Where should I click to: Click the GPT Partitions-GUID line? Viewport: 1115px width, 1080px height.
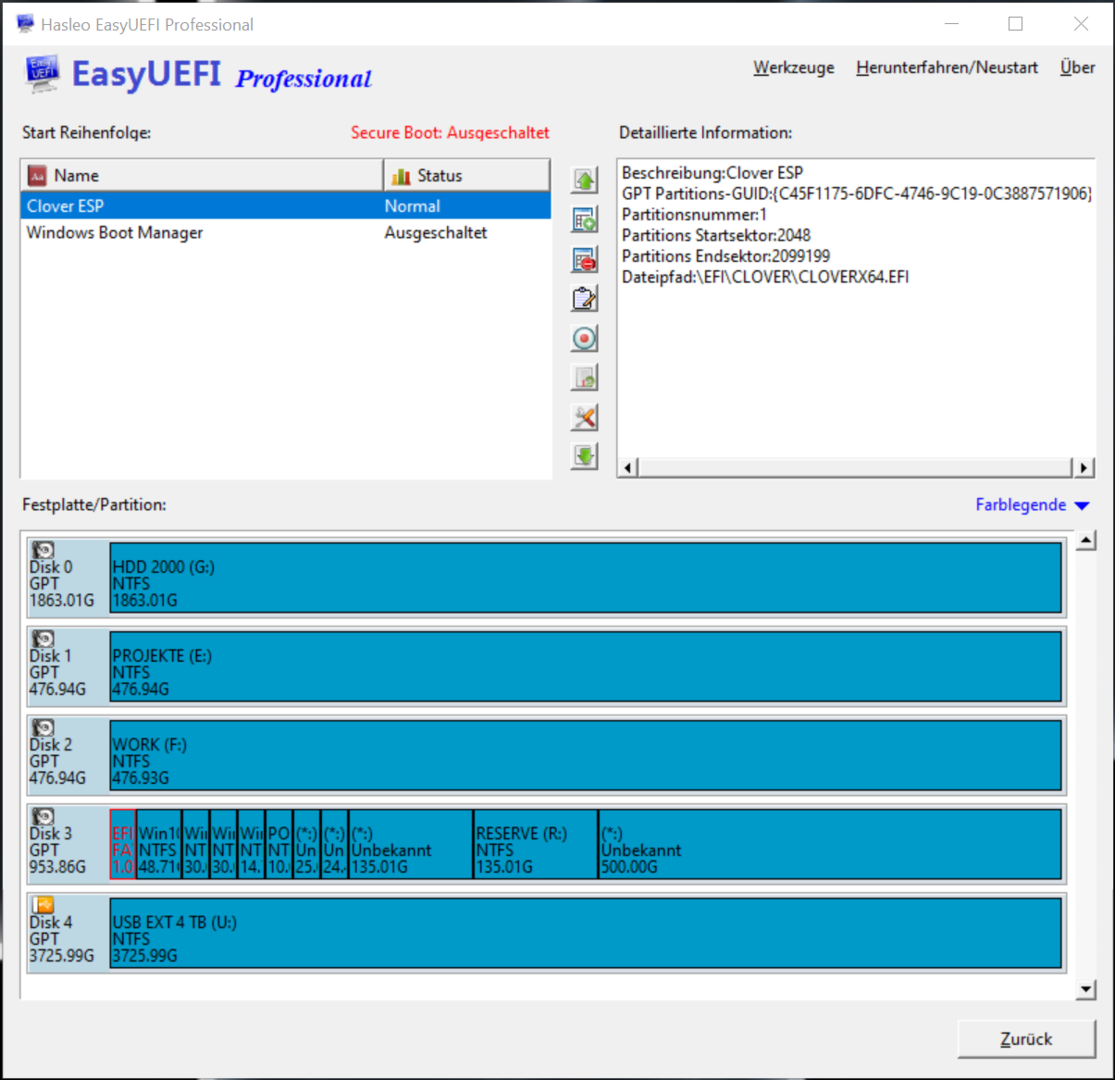[856, 193]
